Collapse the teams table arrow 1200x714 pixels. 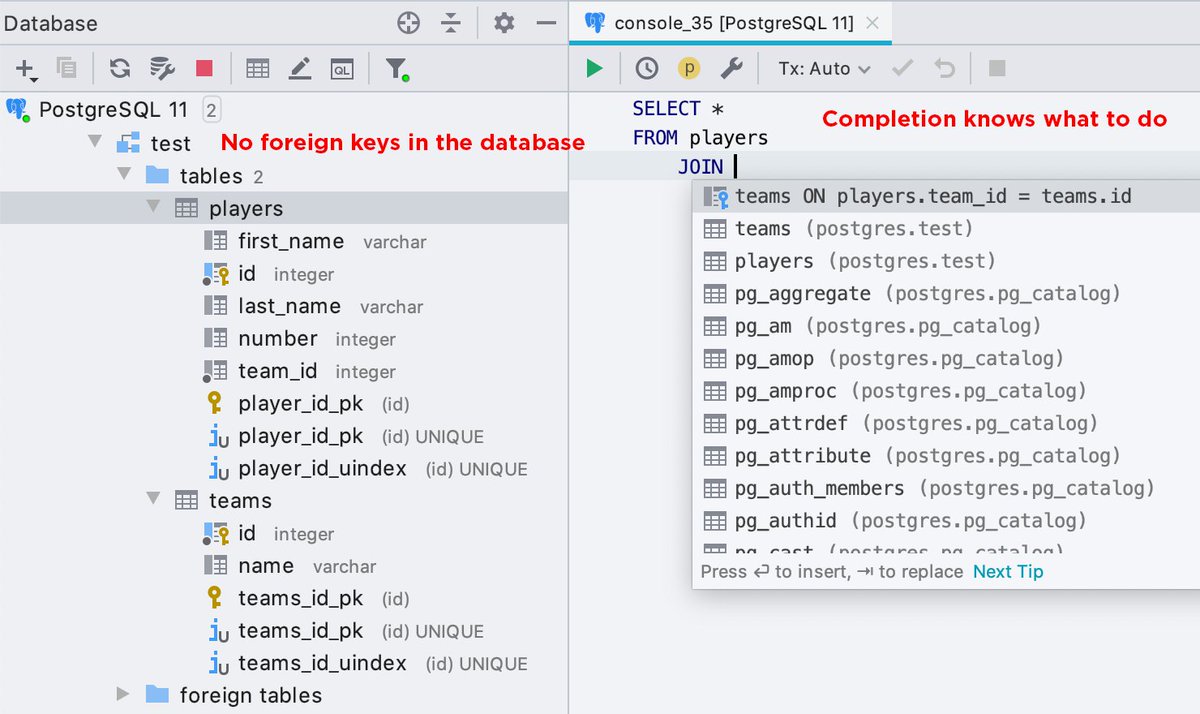click(x=154, y=500)
